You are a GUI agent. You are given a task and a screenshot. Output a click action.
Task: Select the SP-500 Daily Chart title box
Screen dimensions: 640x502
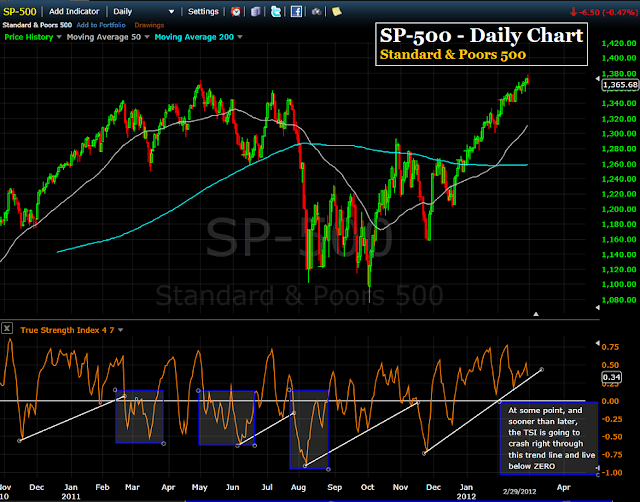point(481,44)
